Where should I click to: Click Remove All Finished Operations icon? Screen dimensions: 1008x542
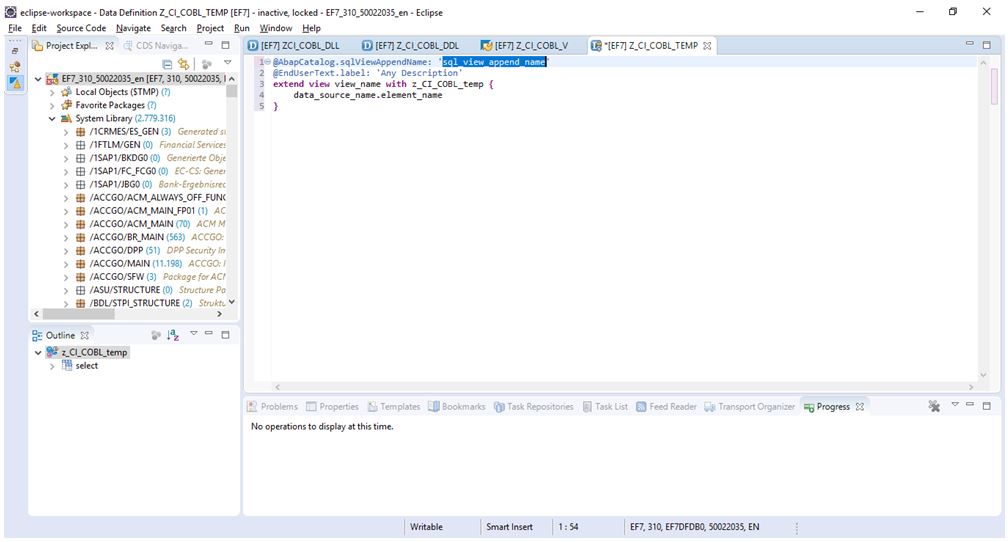[934, 406]
